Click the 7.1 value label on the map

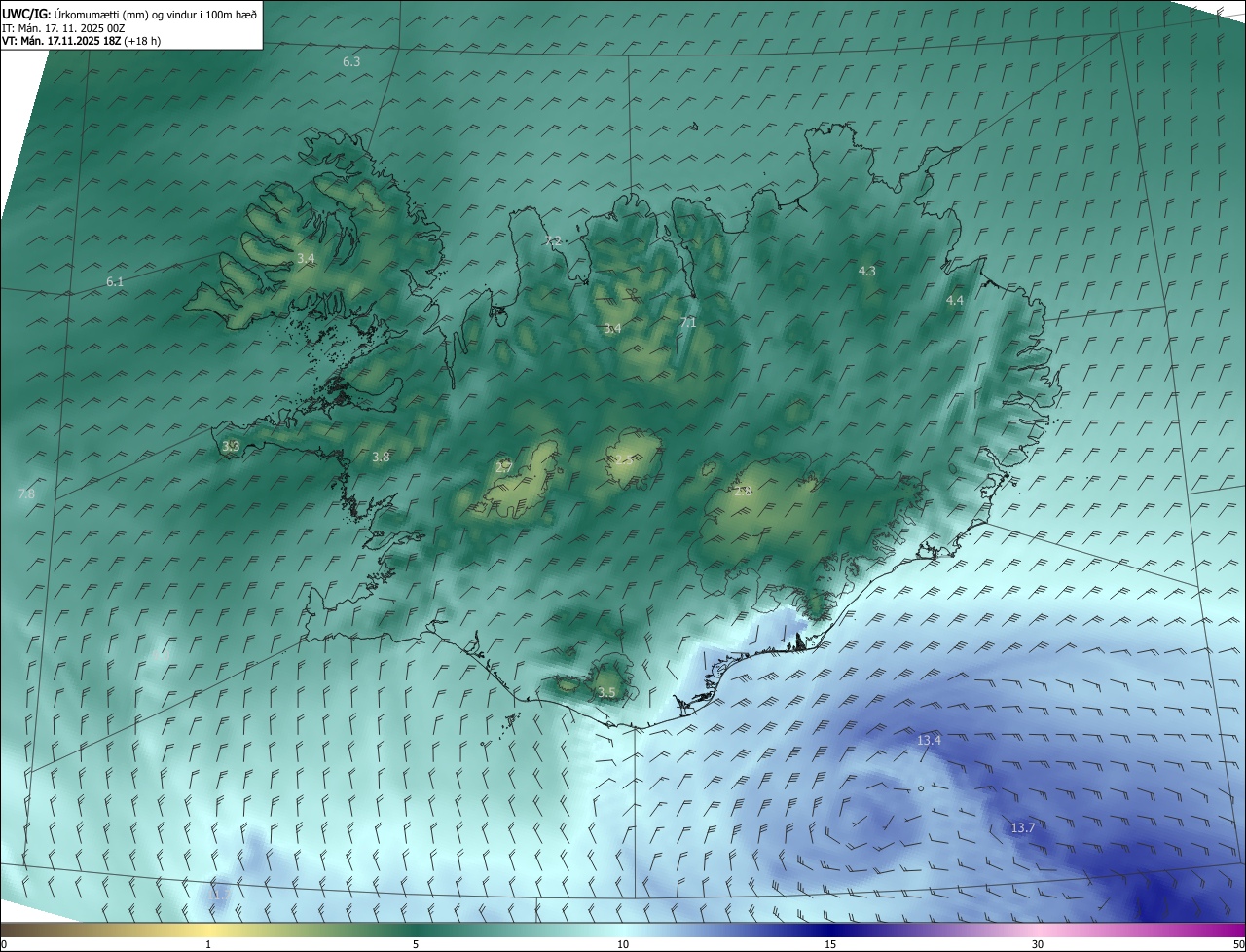[x=688, y=322]
